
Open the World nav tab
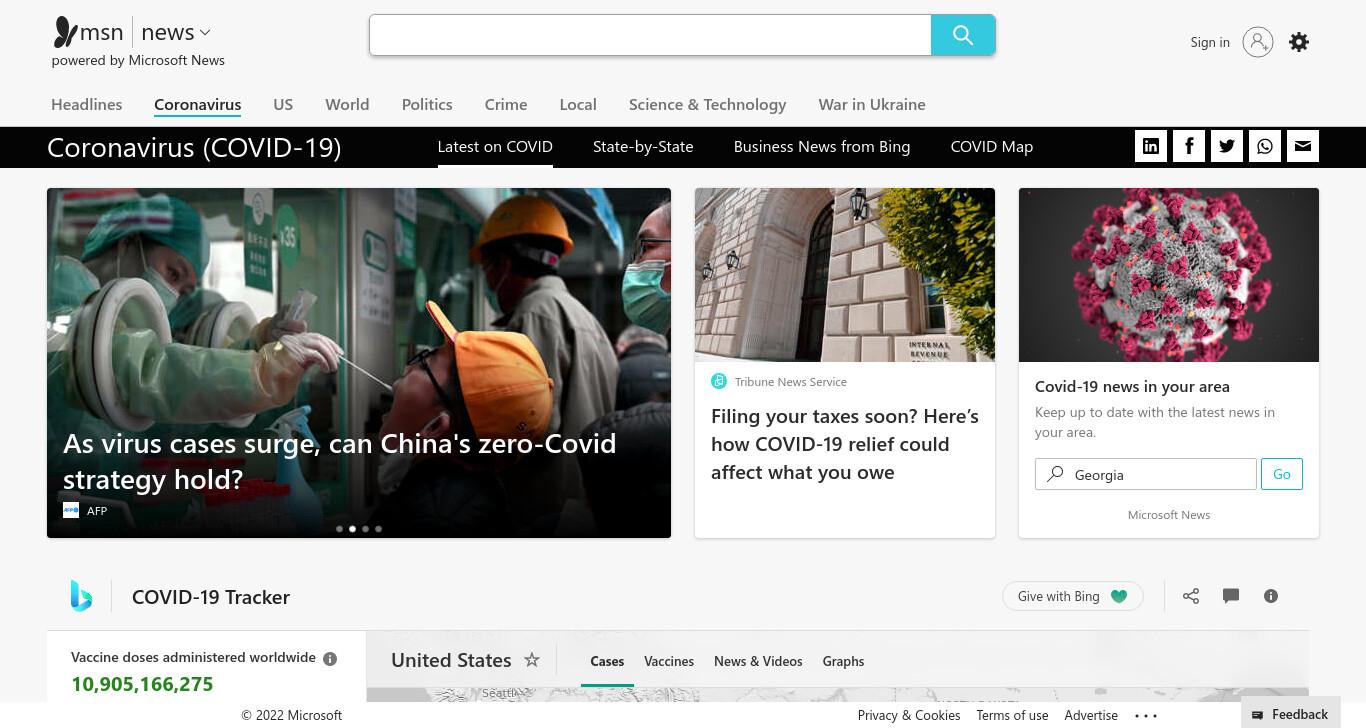pyautogui.click(x=347, y=104)
